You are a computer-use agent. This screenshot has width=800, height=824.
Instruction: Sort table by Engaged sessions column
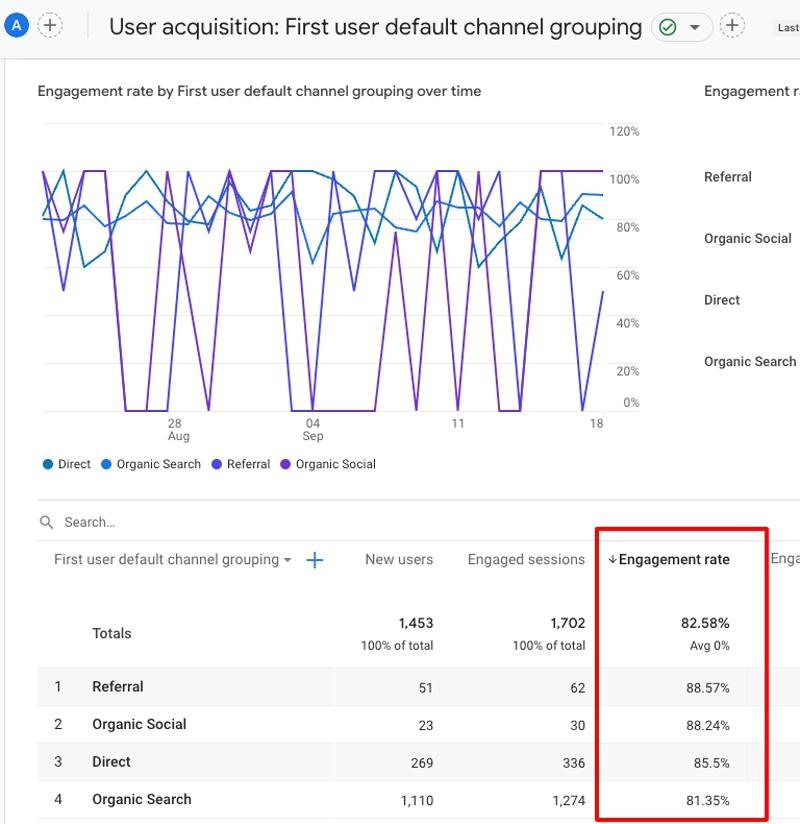[x=525, y=559]
